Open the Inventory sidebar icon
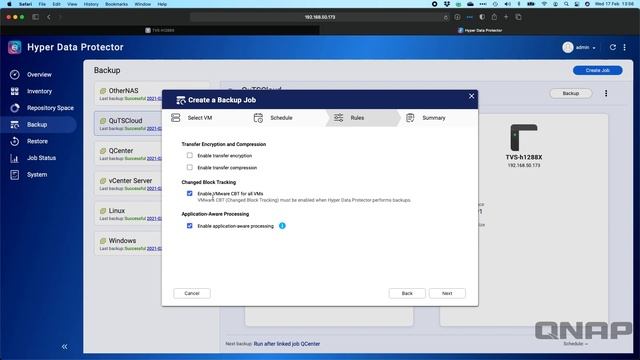Image resolution: width=640 pixels, height=360 pixels. point(15,91)
